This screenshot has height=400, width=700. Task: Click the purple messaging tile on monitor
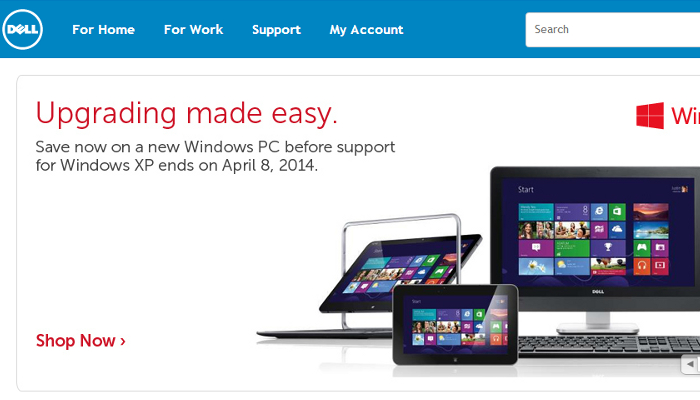tap(536, 248)
